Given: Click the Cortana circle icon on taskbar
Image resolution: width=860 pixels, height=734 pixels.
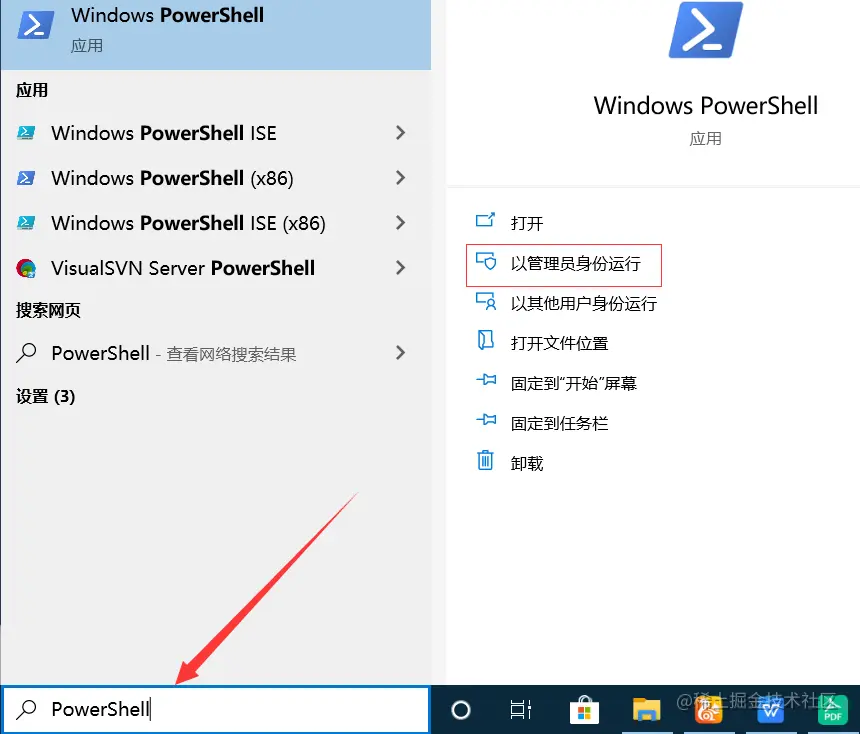Looking at the screenshot, I should 461,709.
